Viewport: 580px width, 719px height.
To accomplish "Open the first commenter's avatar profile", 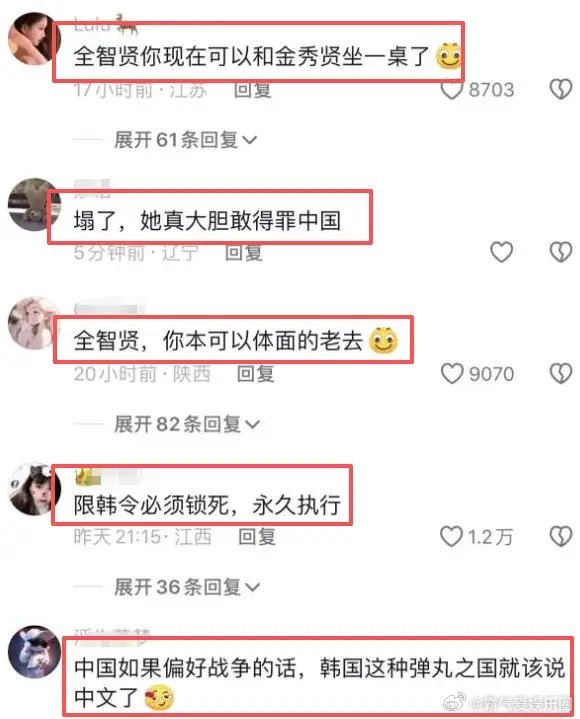I will coord(33,39).
